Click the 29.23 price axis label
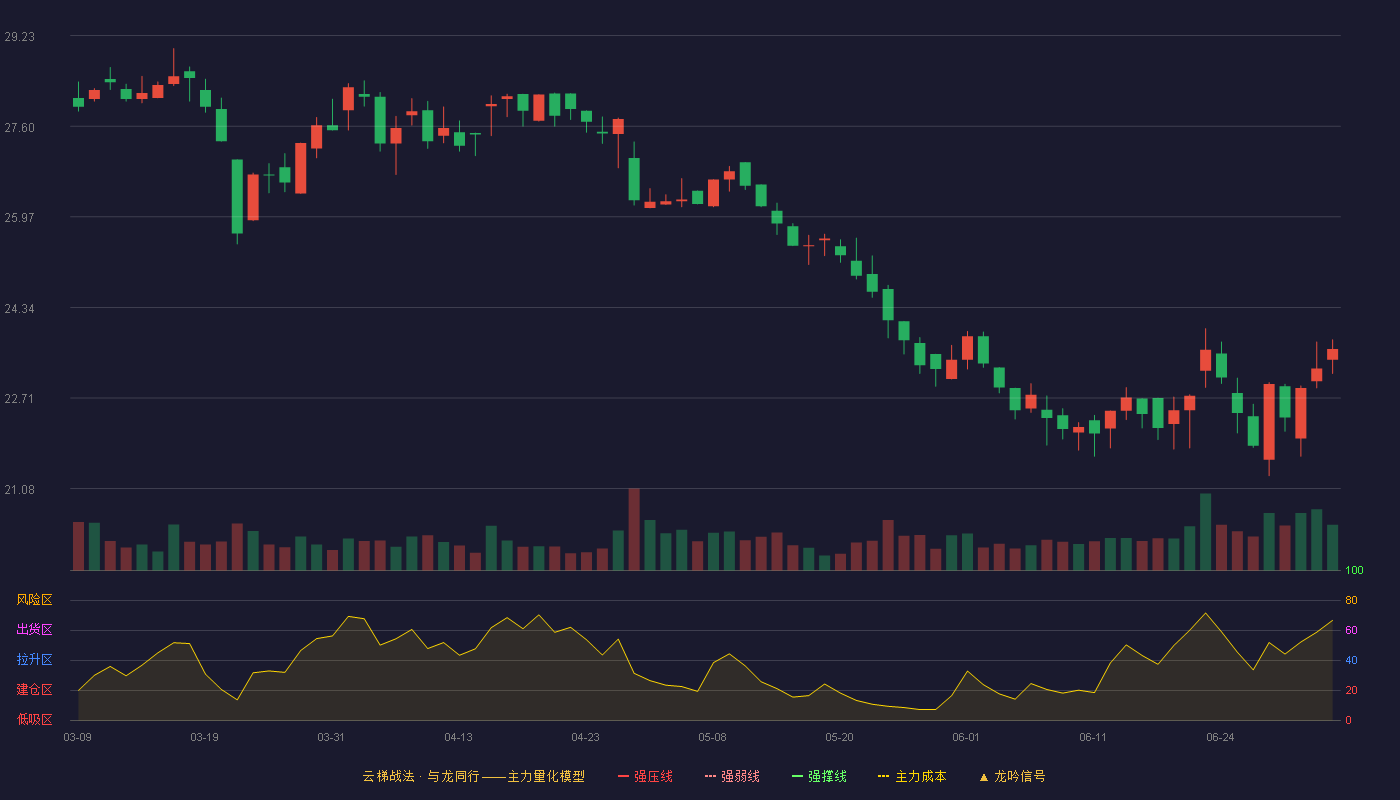This screenshot has height=800, width=1400. pyautogui.click(x=19, y=37)
